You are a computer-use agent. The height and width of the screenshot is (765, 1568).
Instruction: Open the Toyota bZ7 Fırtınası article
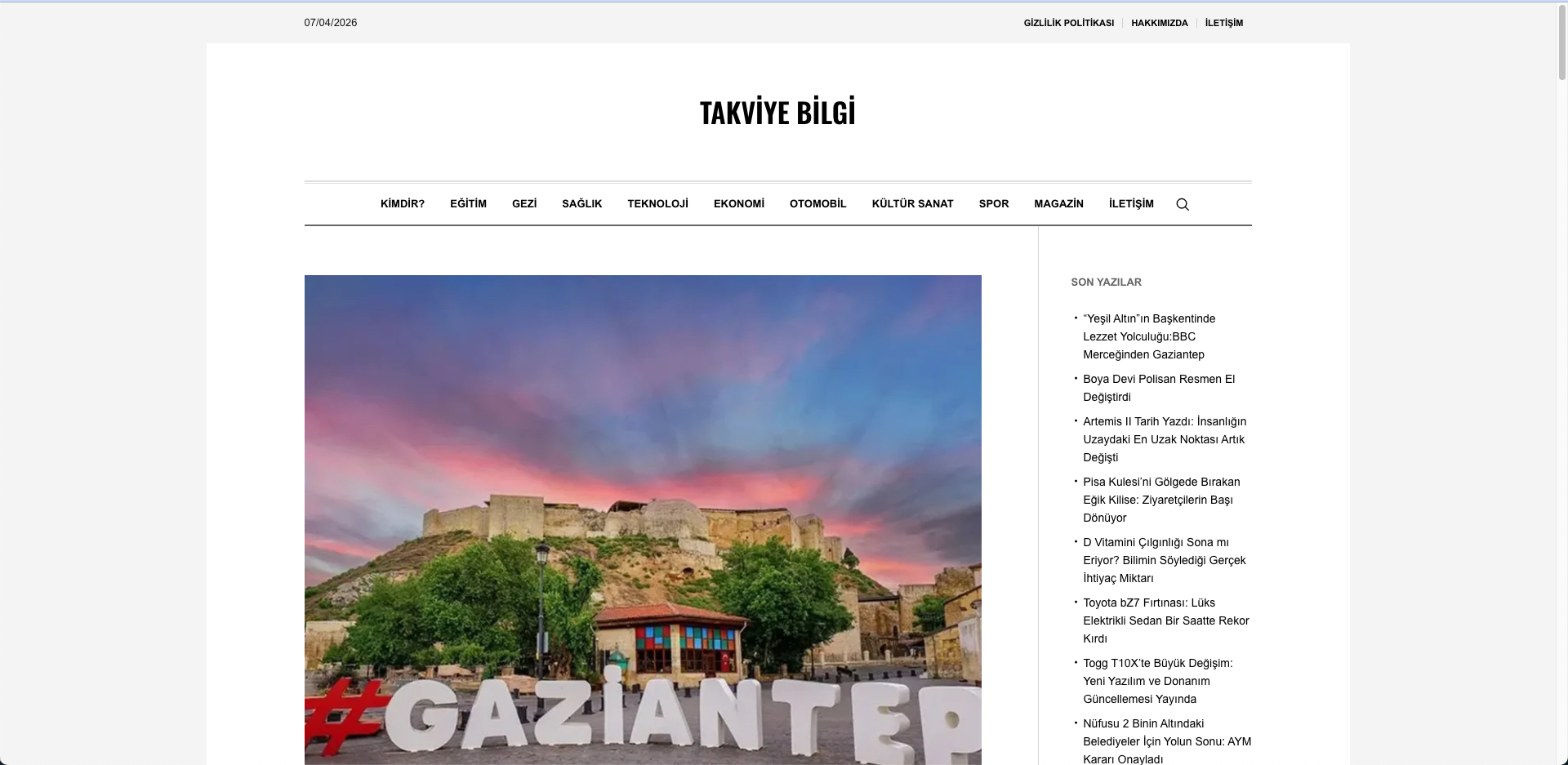coord(1165,620)
